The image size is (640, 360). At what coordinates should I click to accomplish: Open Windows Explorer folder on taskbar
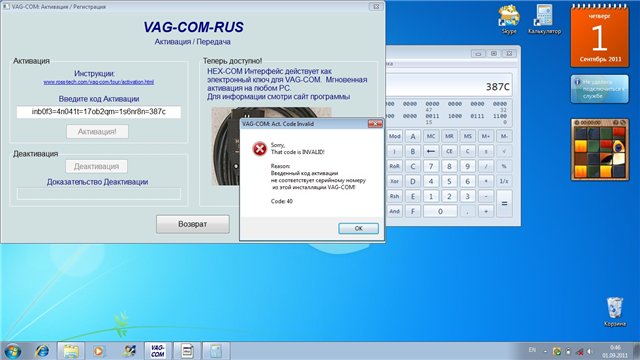coord(71,351)
